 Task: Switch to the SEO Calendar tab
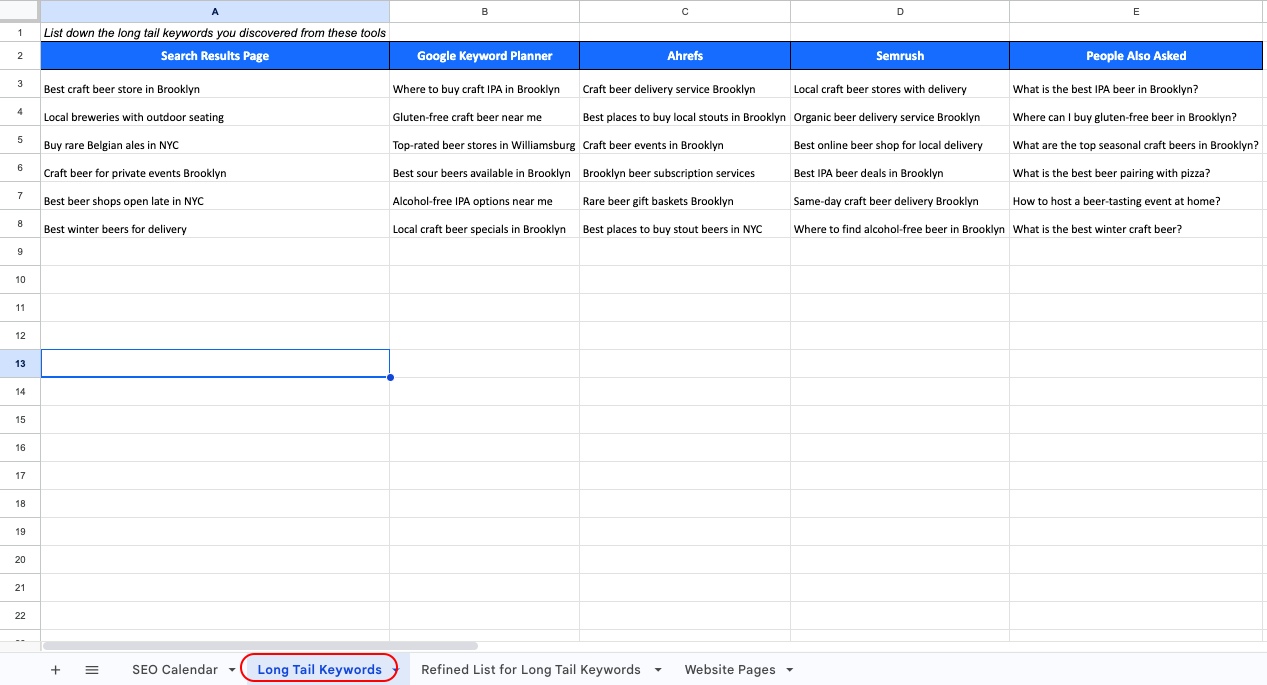(x=174, y=670)
